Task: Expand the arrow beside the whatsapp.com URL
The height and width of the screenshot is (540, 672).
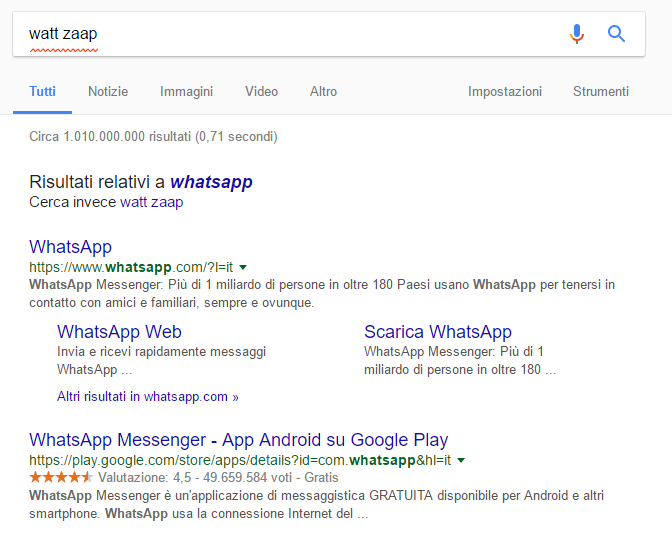Action: coord(243,267)
